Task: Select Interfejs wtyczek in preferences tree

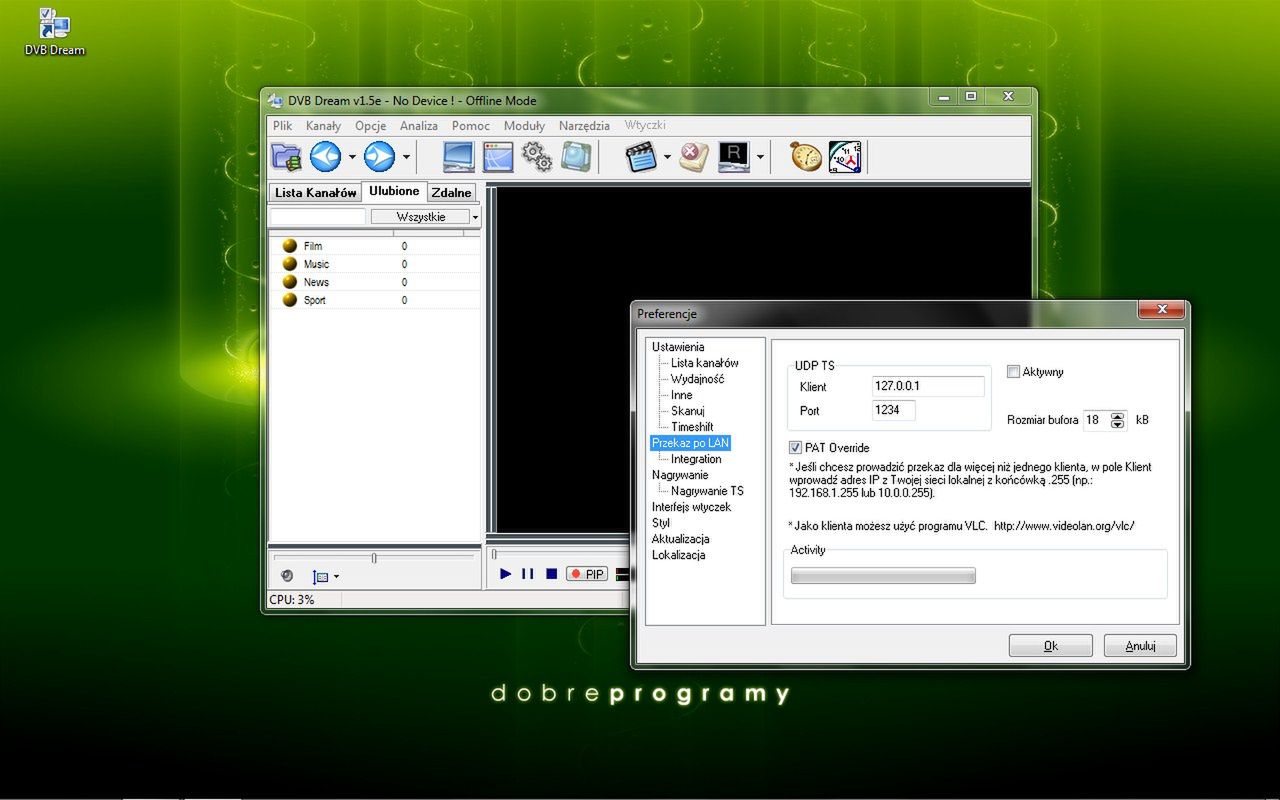Action: coord(691,507)
